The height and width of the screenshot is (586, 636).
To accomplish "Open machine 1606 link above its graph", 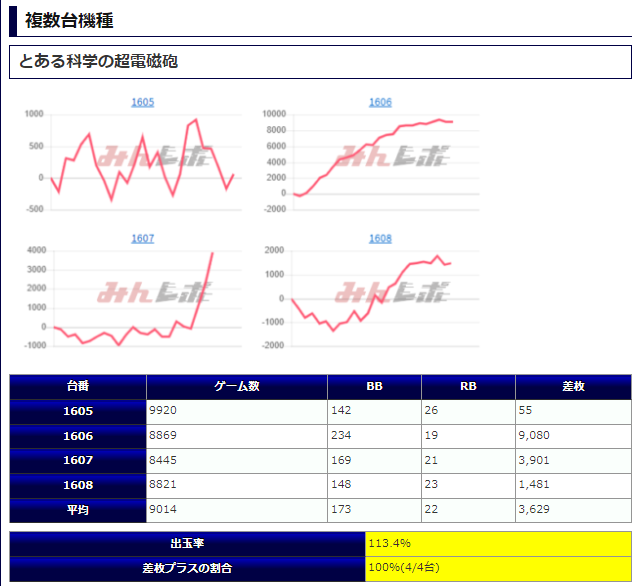I will (380, 102).
